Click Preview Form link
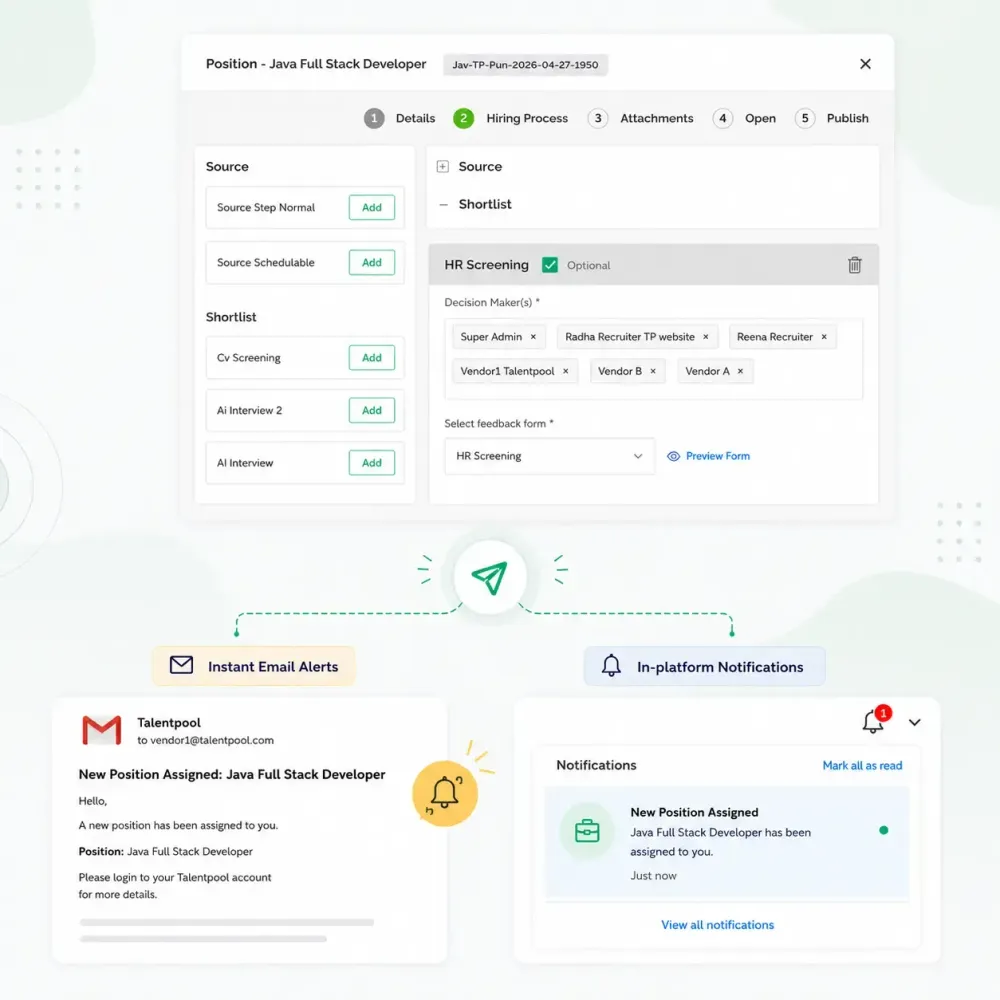This screenshot has width=1000, height=1000. click(717, 456)
